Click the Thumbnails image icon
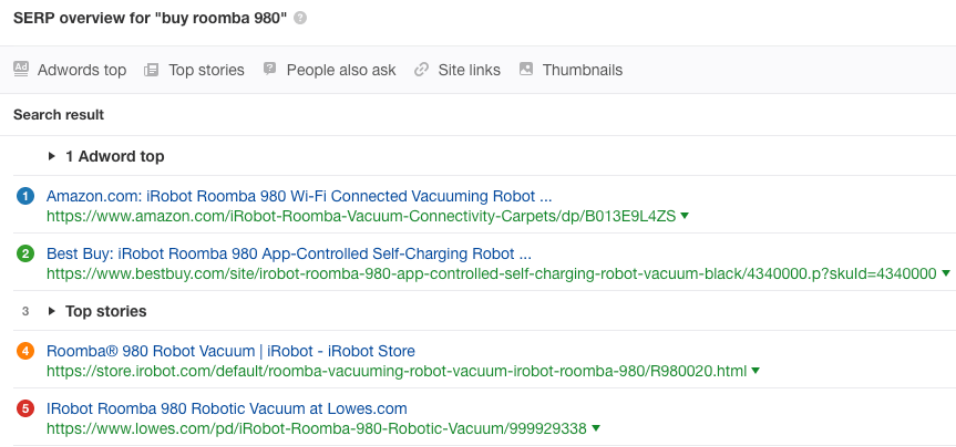Image resolution: width=956 pixels, height=447 pixels. point(526,69)
